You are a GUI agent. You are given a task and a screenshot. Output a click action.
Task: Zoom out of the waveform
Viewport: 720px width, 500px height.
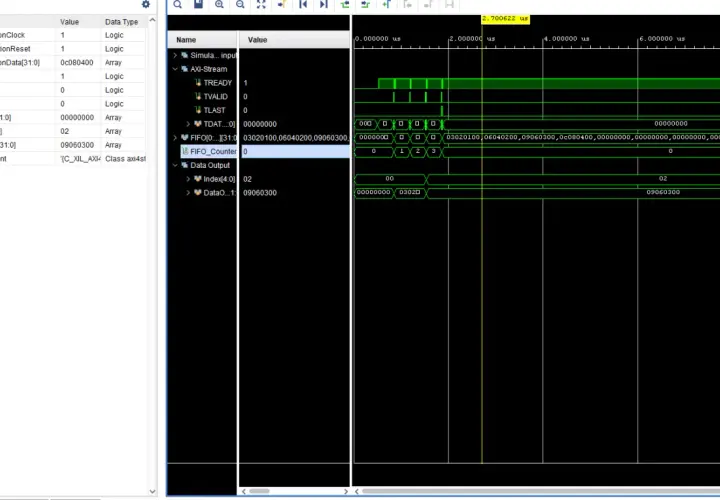coord(240,4)
